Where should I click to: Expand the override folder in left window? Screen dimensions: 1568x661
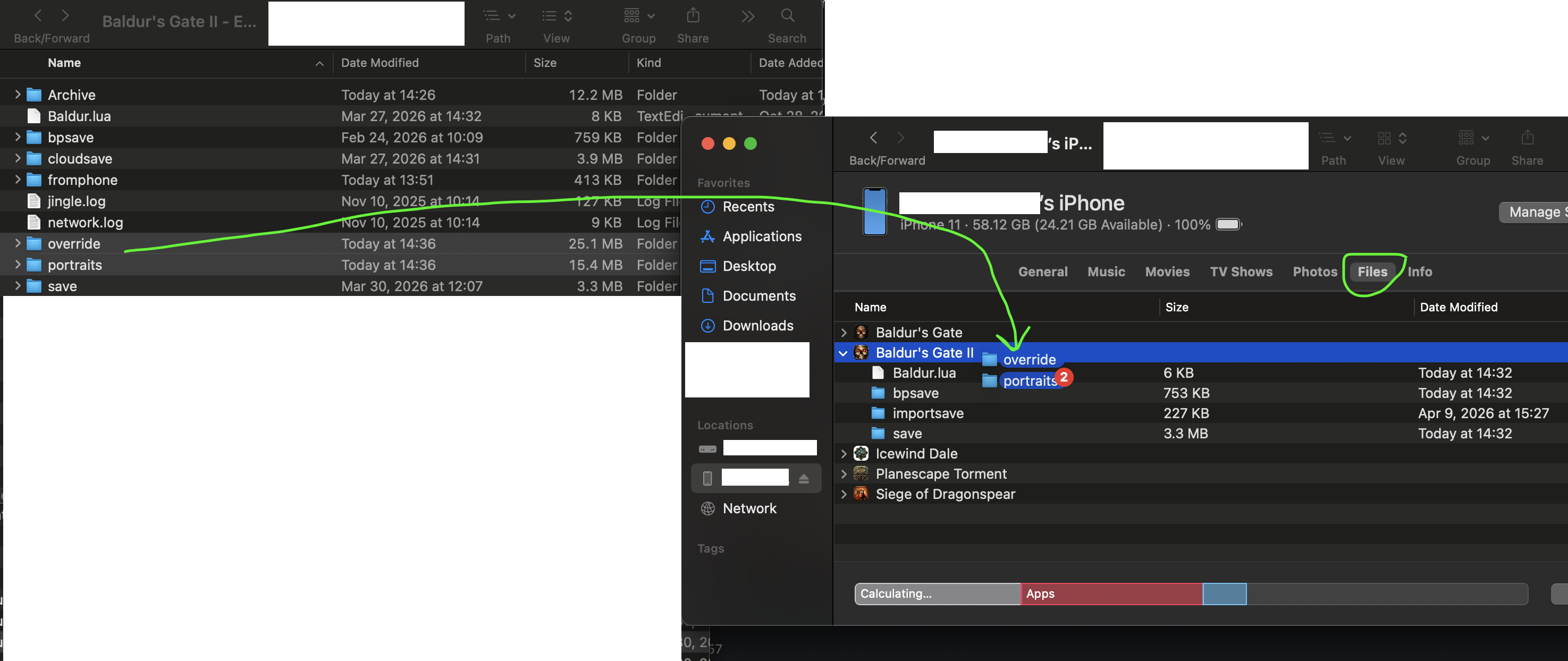pyautogui.click(x=18, y=243)
